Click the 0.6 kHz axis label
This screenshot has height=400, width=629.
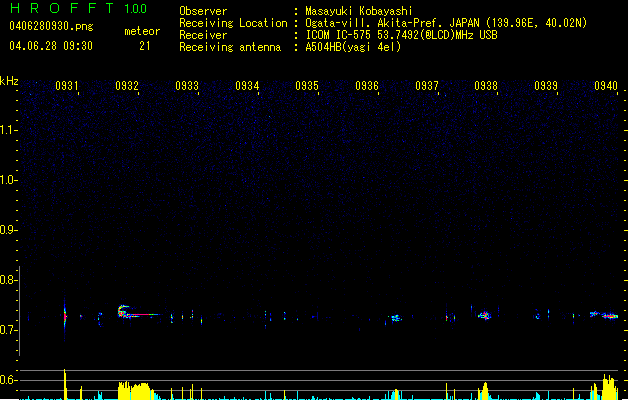coord(8,380)
